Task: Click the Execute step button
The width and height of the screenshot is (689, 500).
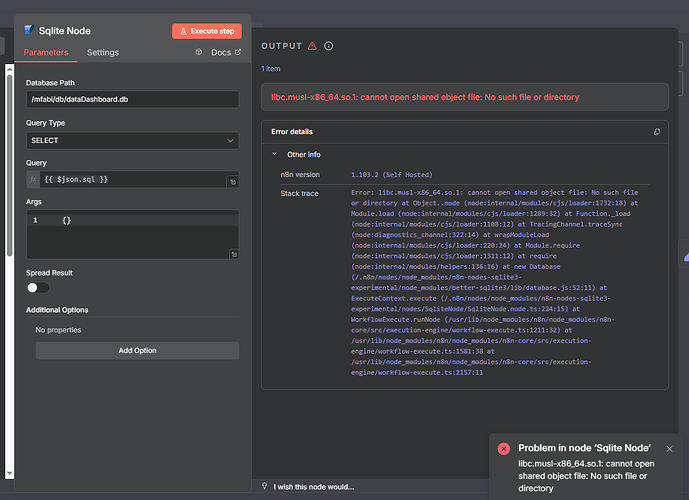Action: (x=207, y=31)
